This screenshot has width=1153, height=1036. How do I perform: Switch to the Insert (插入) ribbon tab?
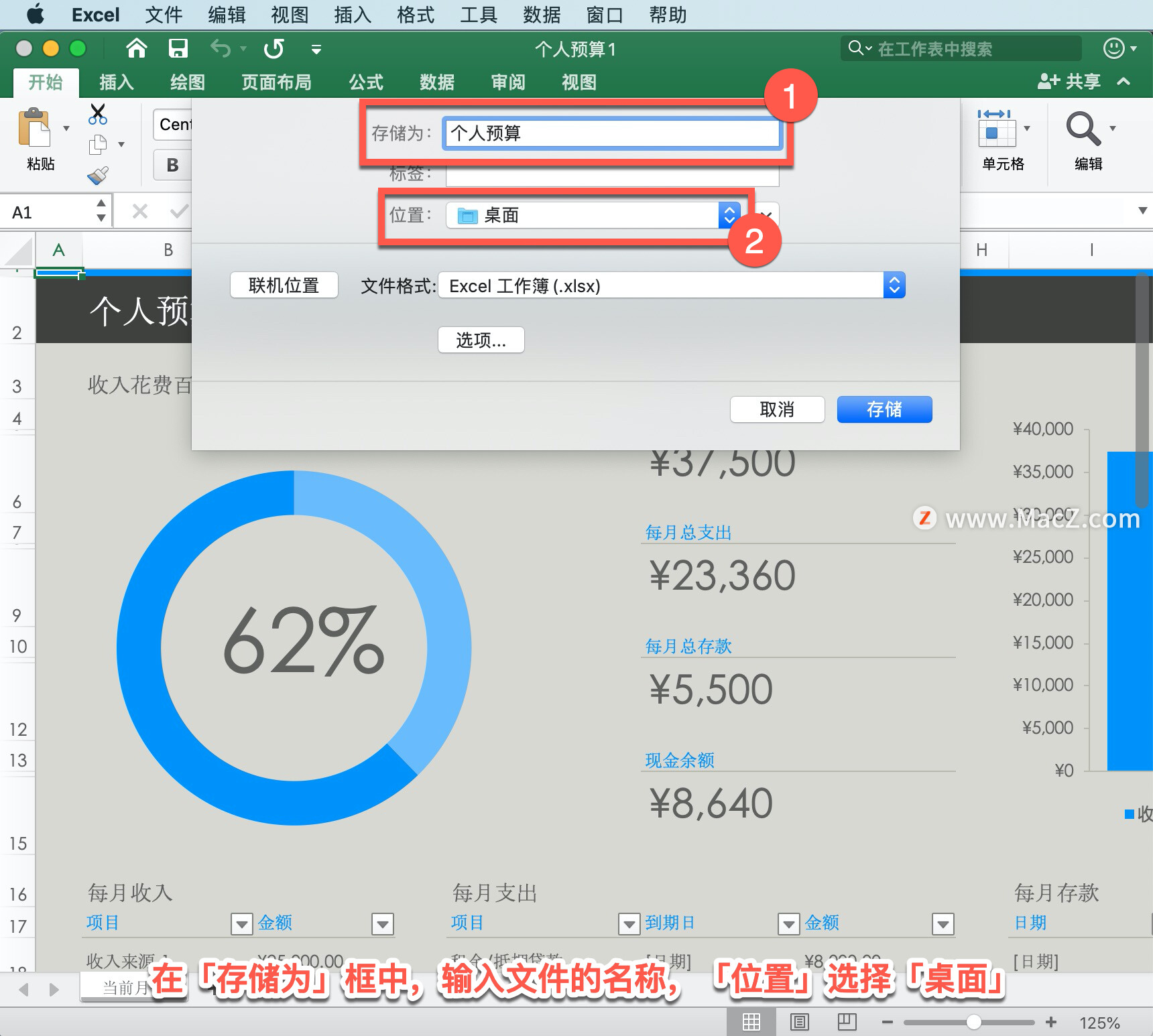pyautogui.click(x=117, y=82)
